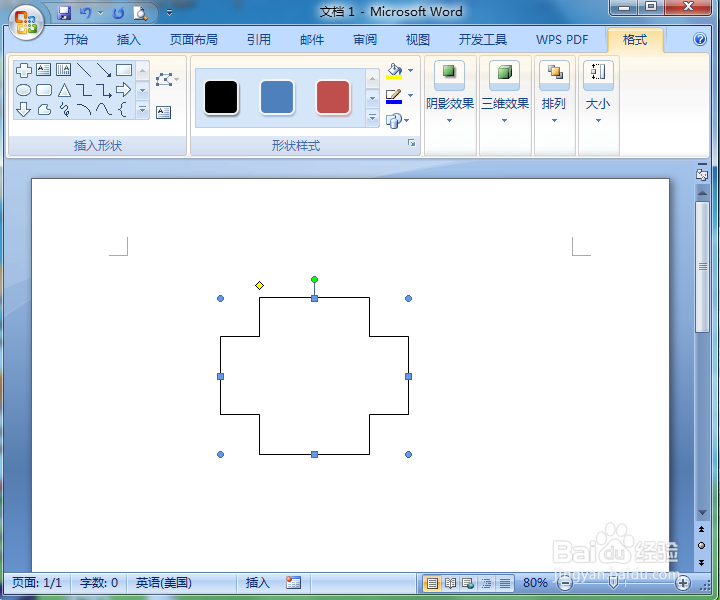Screen dimensions: 720x600
Task: Switch to the 开始 tab
Action: pos(76,40)
